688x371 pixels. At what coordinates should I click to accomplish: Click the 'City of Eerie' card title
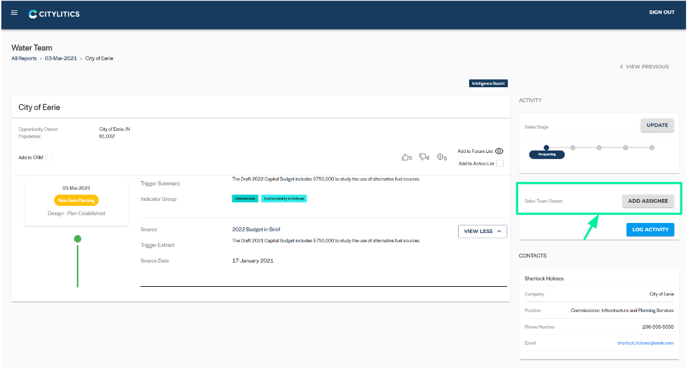[x=39, y=107]
